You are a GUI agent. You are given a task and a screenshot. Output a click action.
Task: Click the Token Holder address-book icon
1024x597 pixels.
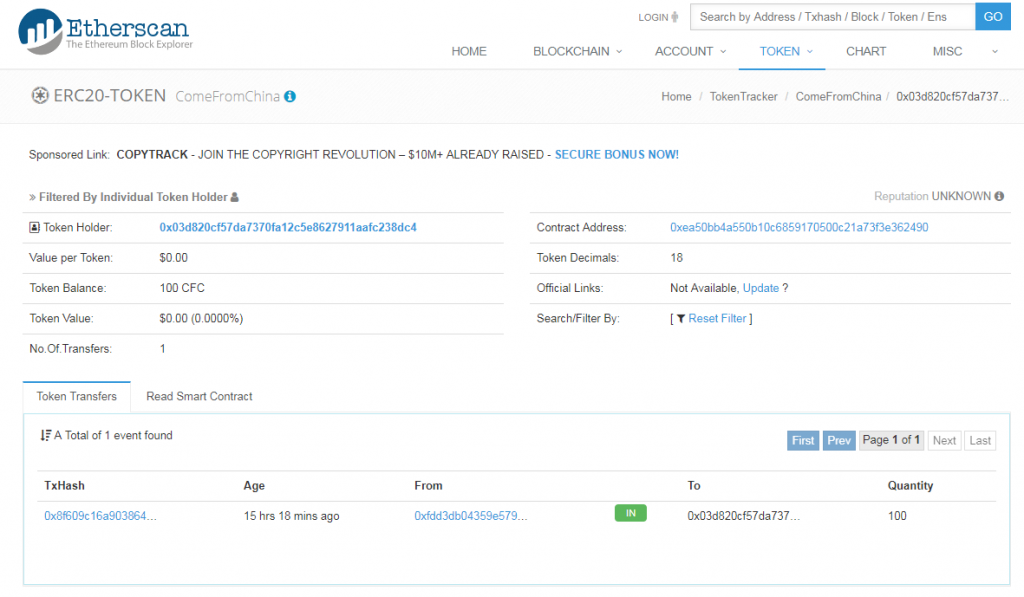click(35, 227)
